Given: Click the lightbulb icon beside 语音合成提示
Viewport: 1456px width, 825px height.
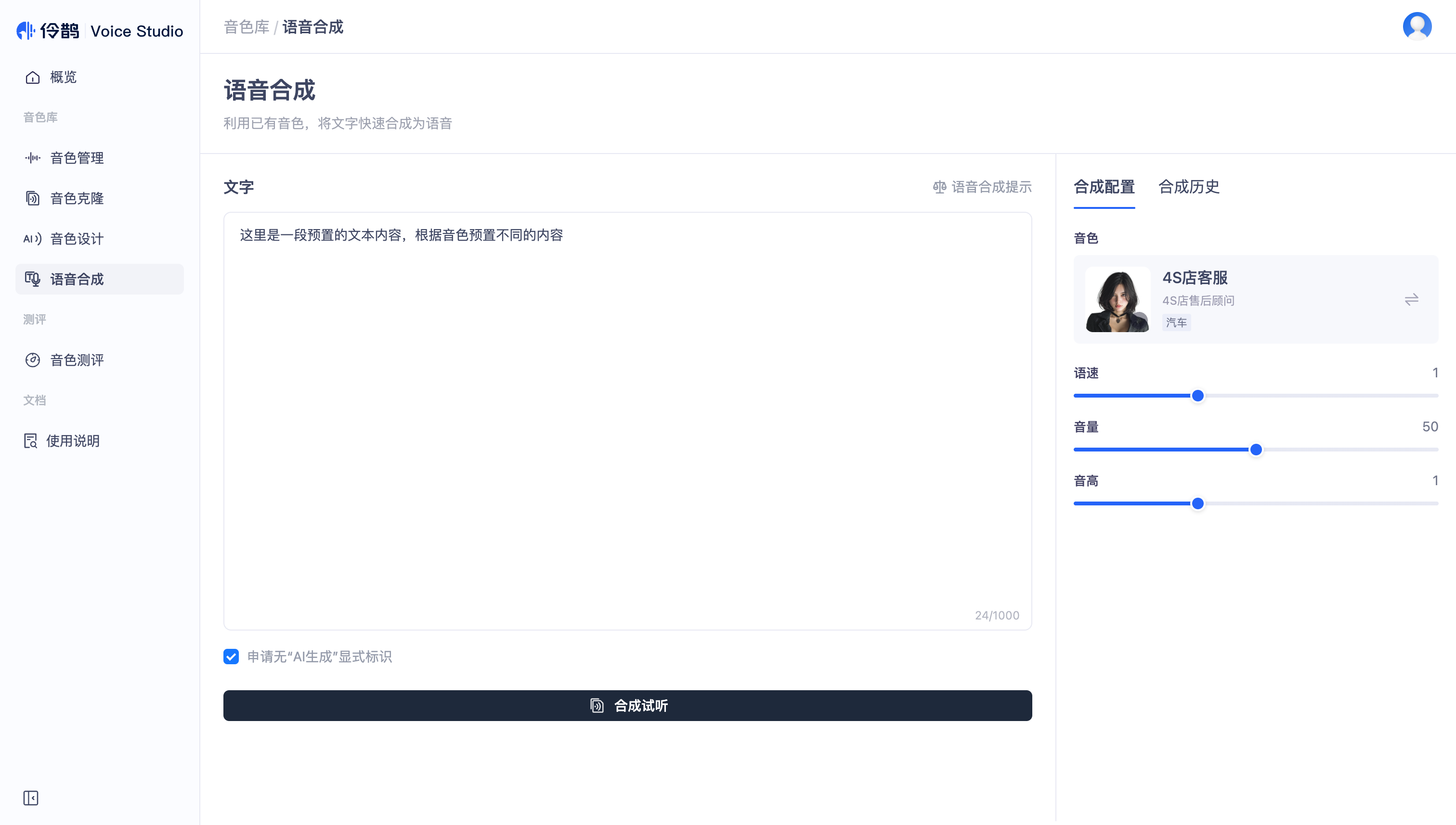Looking at the screenshot, I should coord(939,187).
